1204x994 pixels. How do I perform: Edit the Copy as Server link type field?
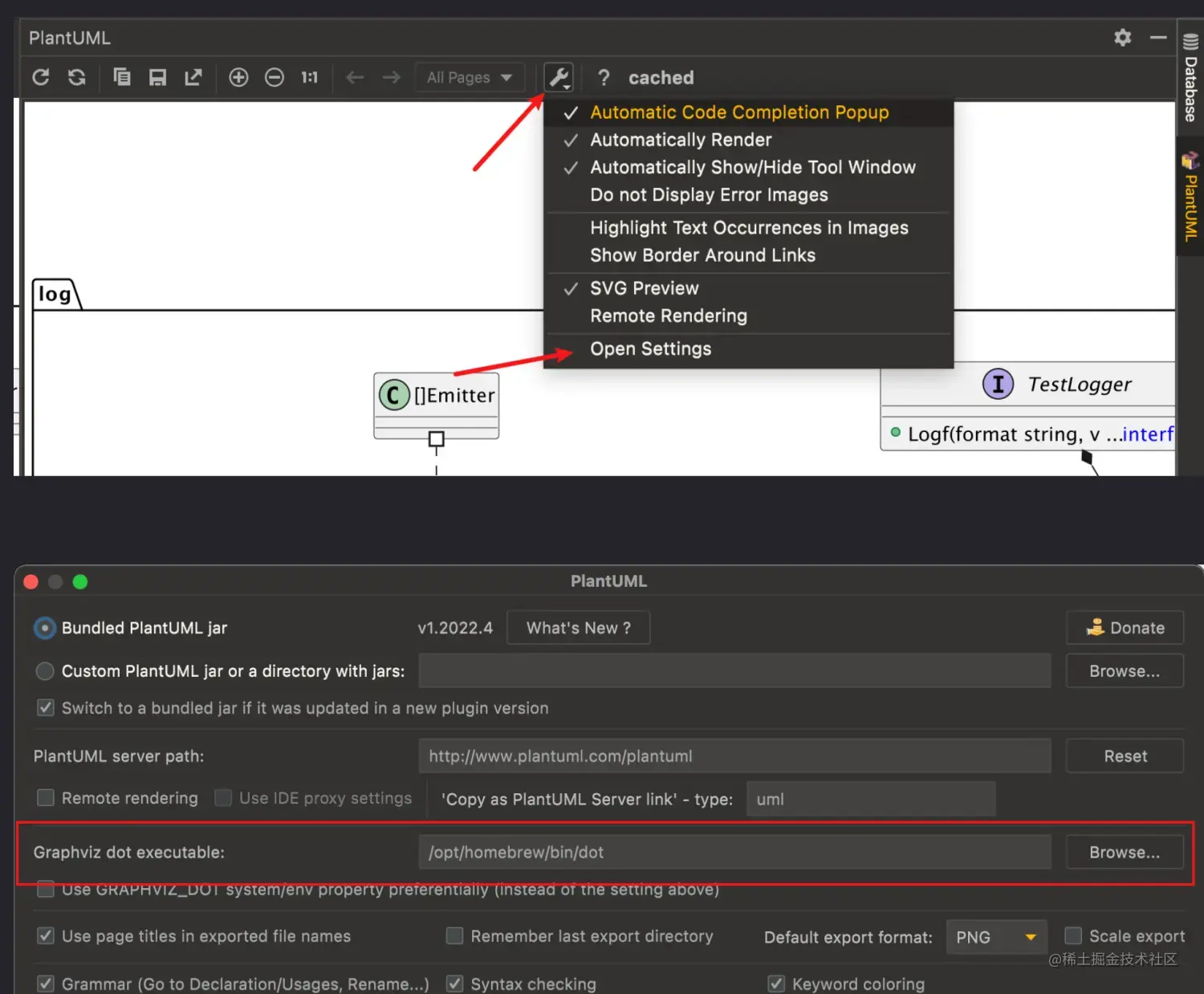coord(871,799)
